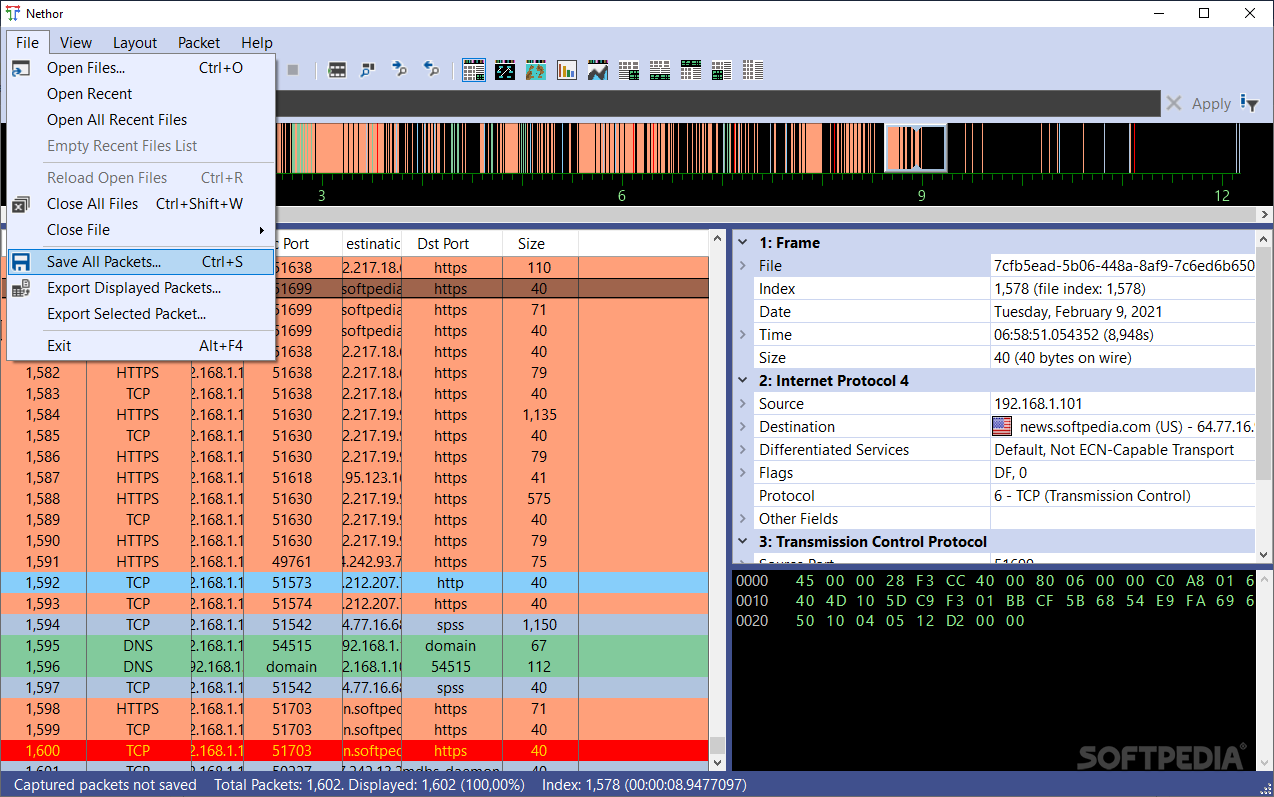Click the go-to-packet toolbar icon
Screen dimensions: 1274x797
click(x=337, y=70)
